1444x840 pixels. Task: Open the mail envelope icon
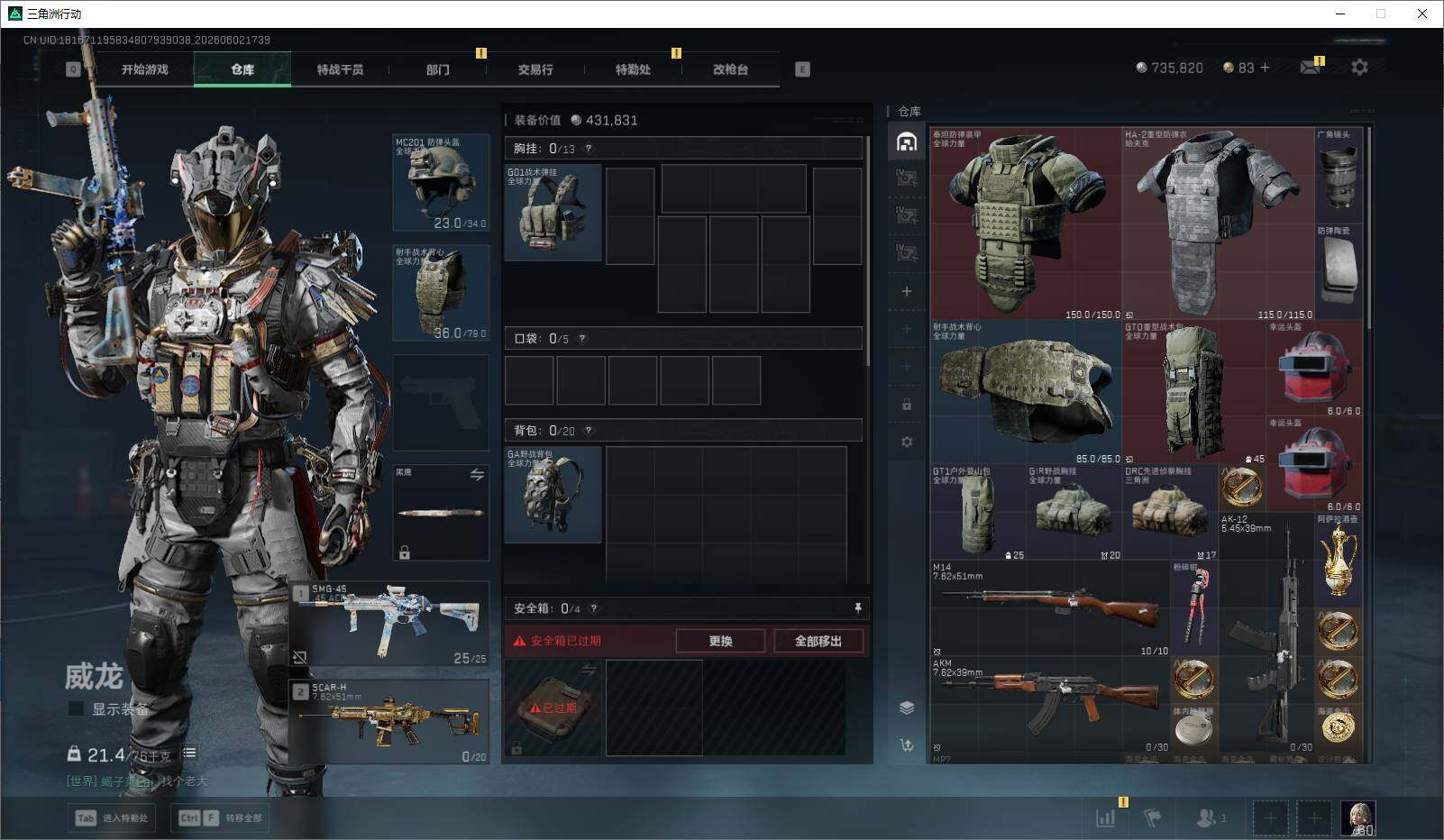pyautogui.click(x=1311, y=68)
